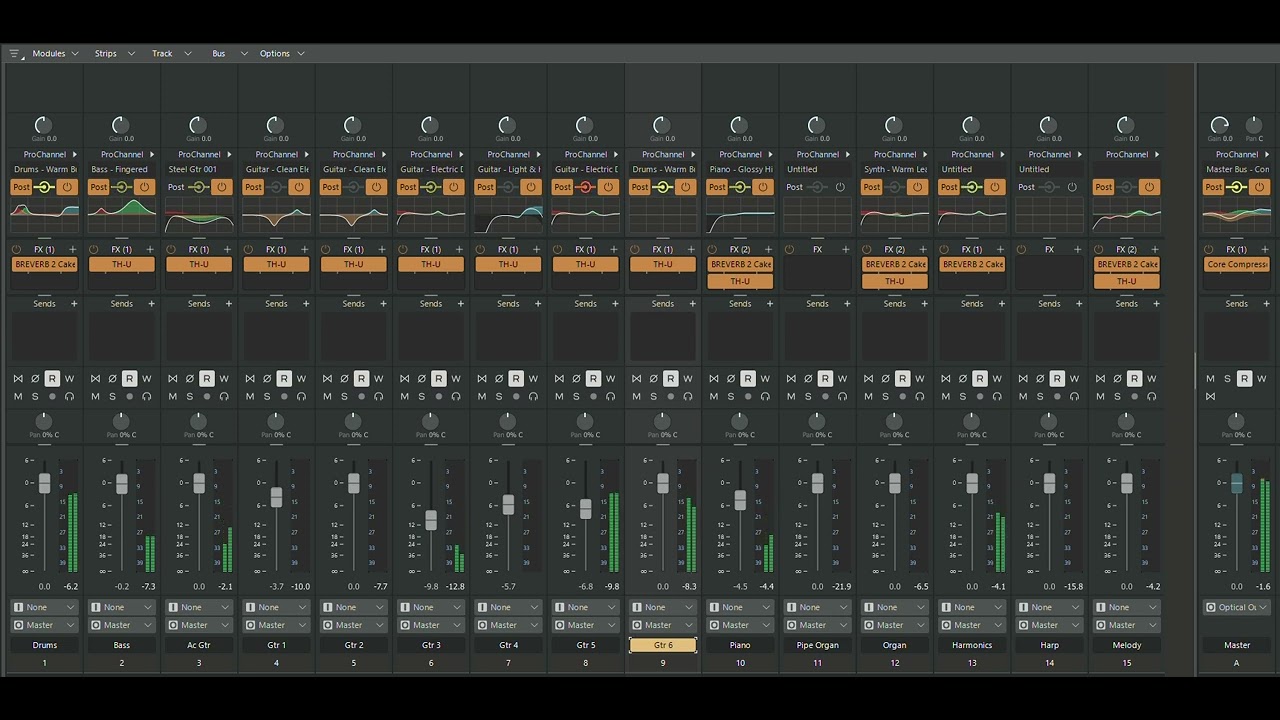The image size is (1280, 720).
Task: Click the Harp pan knob
Action: tap(1049, 422)
